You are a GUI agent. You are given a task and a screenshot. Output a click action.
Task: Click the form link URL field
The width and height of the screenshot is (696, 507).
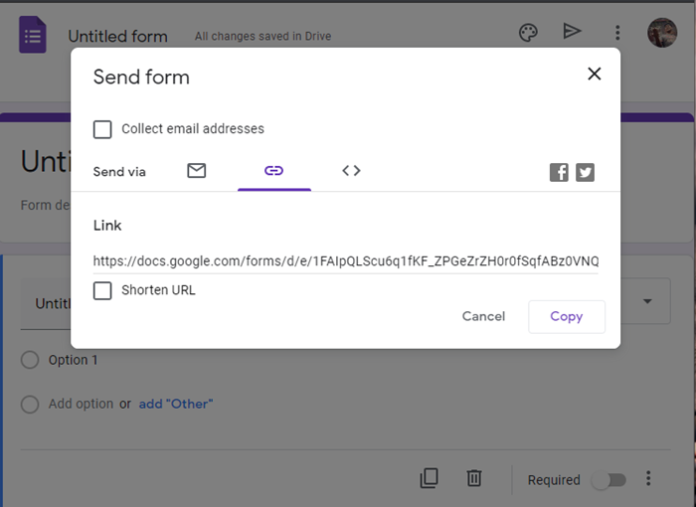point(345,261)
